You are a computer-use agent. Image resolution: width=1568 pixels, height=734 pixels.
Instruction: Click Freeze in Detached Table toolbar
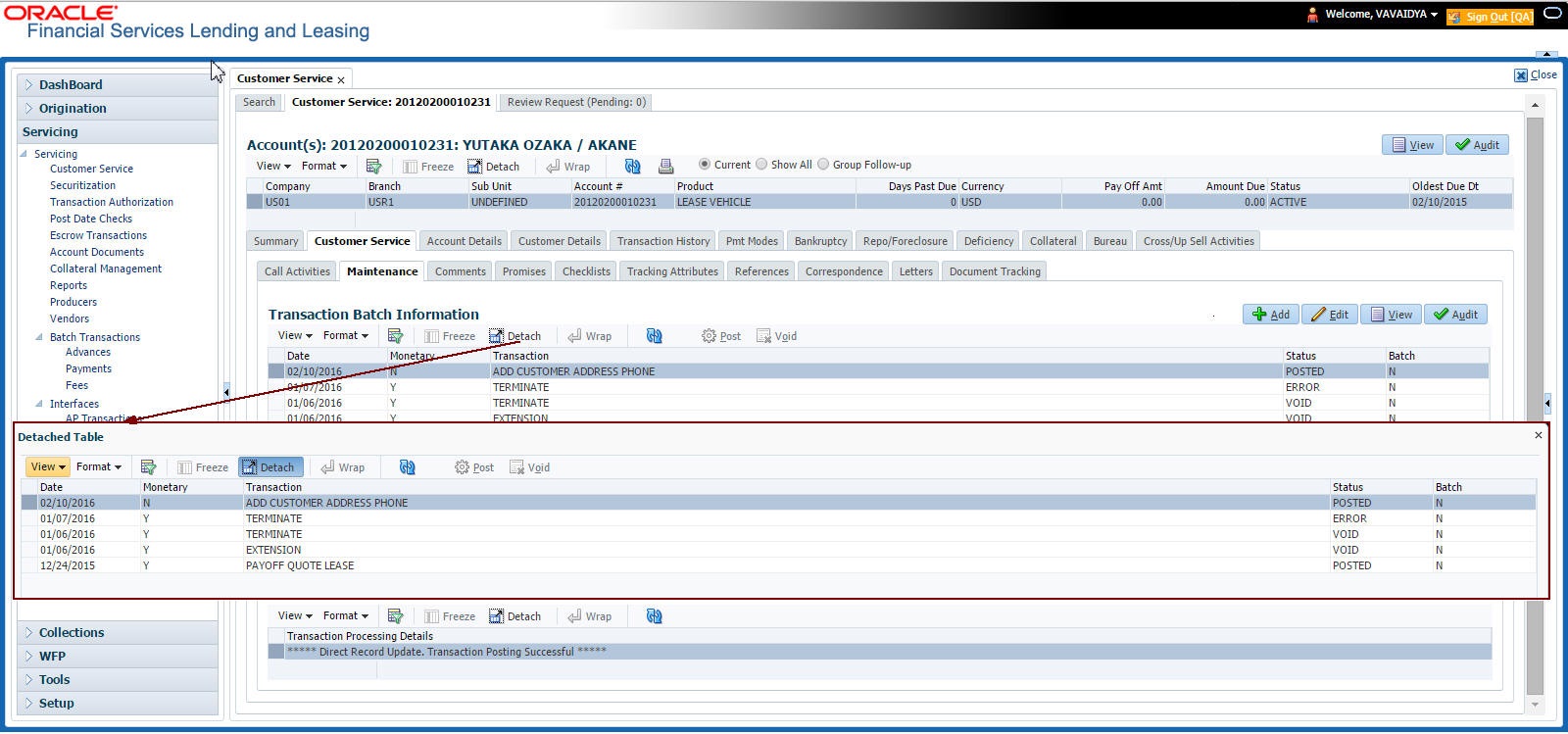point(202,467)
